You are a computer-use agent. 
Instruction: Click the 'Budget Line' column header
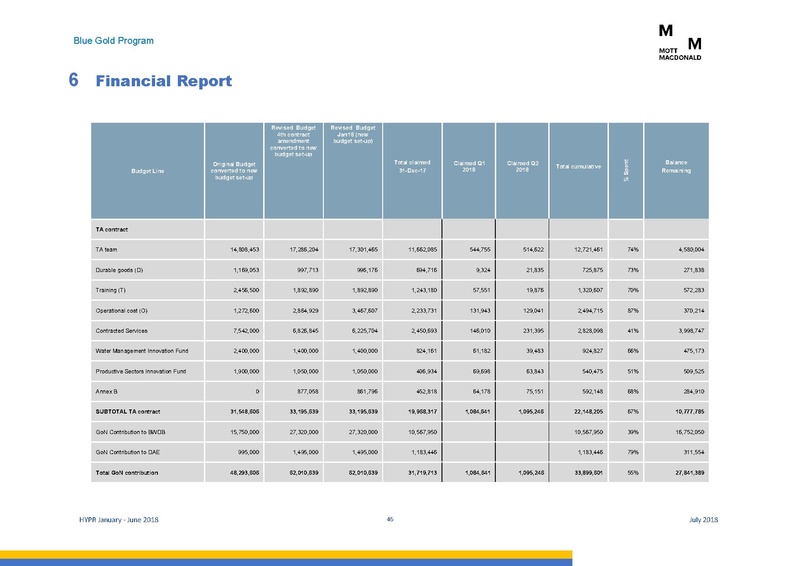pyautogui.click(x=147, y=171)
